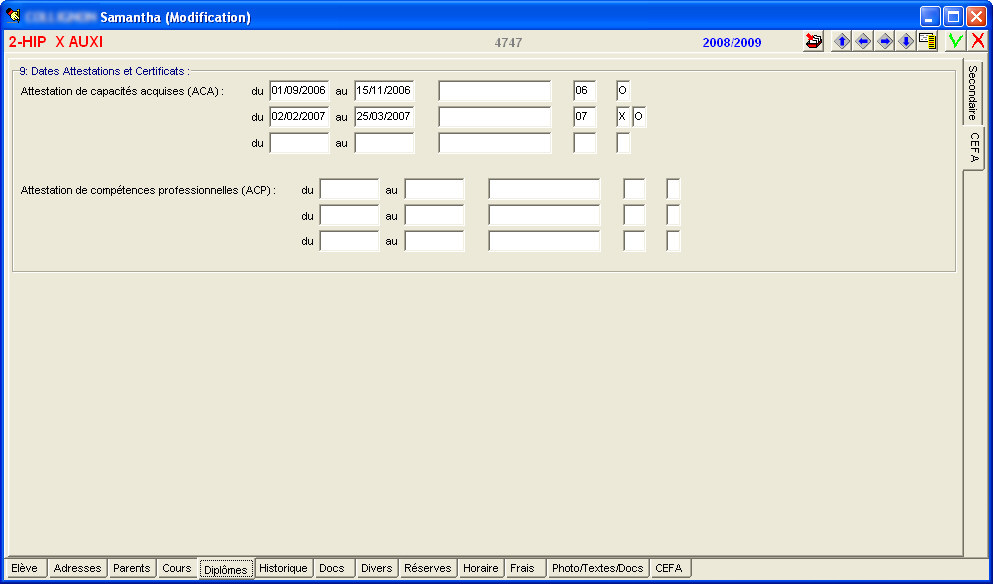Edit the ACA end date 25/03/2007
Image resolution: width=993 pixels, height=584 pixels.
pos(384,117)
